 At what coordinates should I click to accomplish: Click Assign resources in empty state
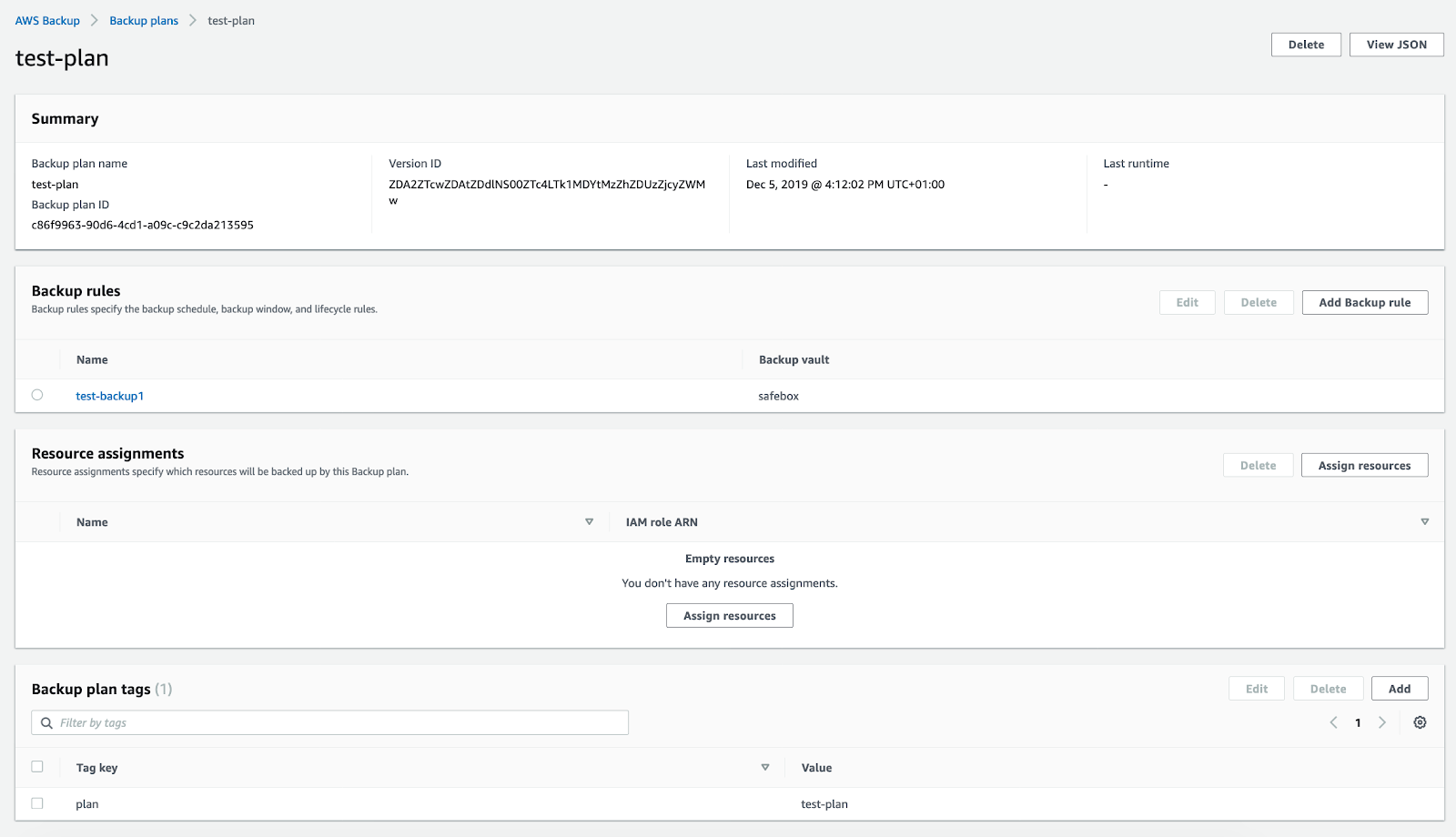pyautogui.click(x=729, y=616)
